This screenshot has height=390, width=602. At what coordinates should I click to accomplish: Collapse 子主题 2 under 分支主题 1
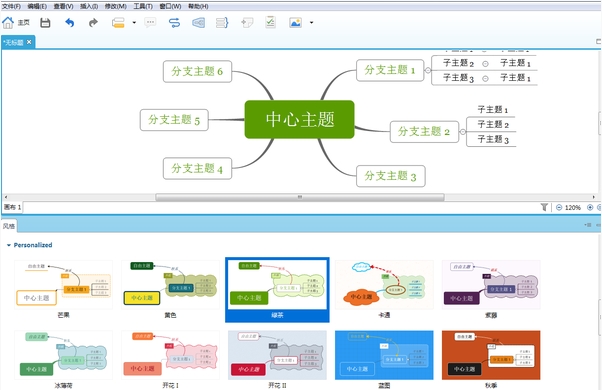[x=485, y=64]
